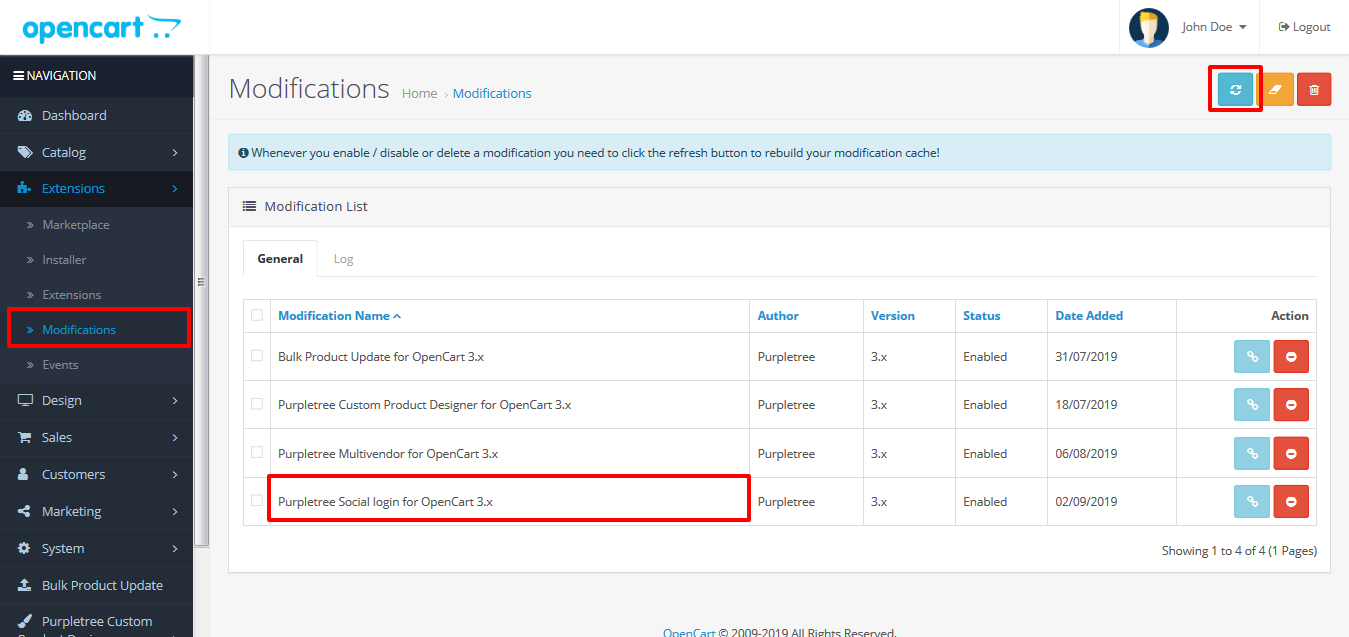The image size is (1349, 637).
Task: Collapse the Extensions menu chevron
Action: [175, 188]
